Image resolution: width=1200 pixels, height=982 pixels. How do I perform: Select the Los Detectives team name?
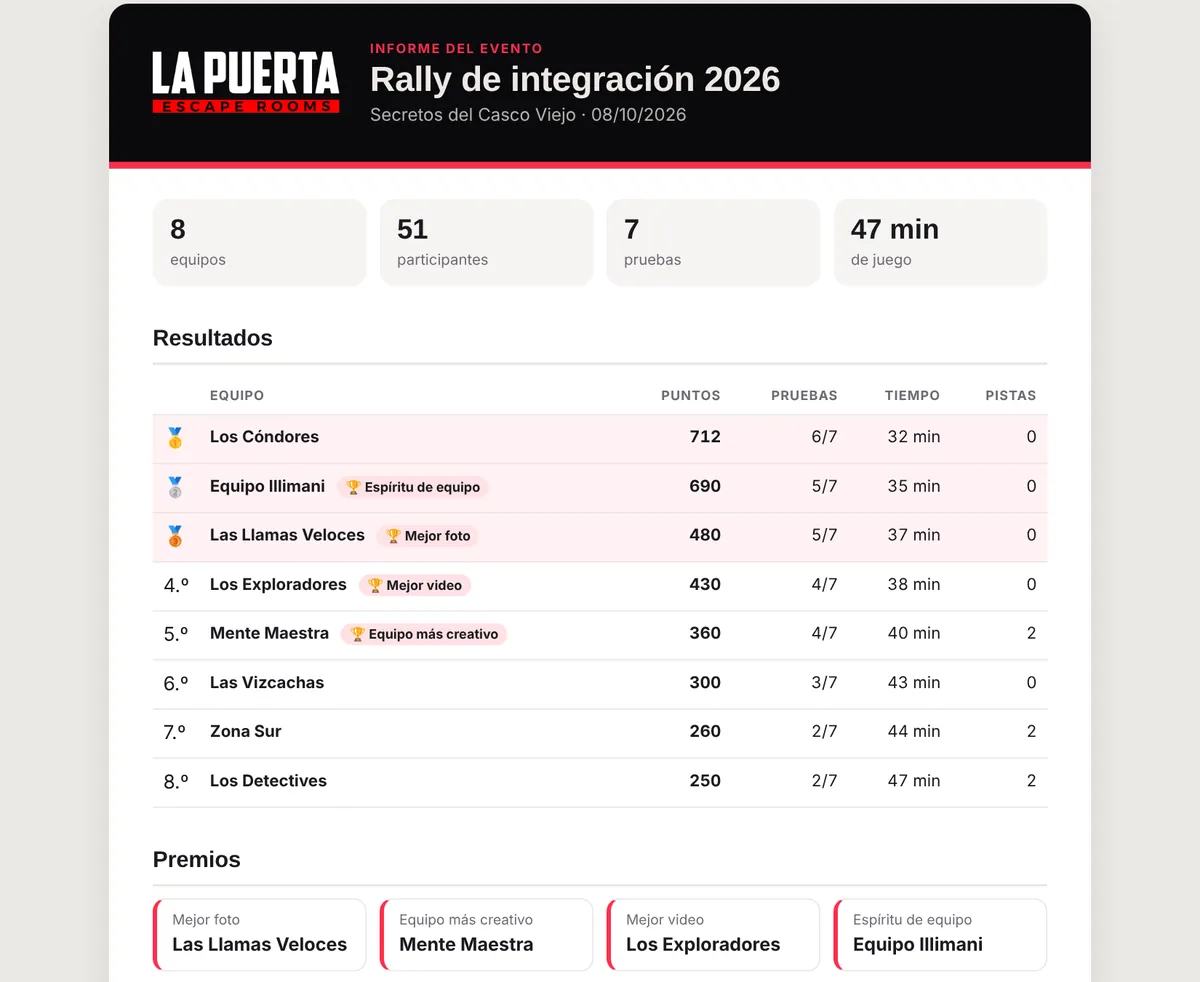pyautogui.click(x=268, y=781)
